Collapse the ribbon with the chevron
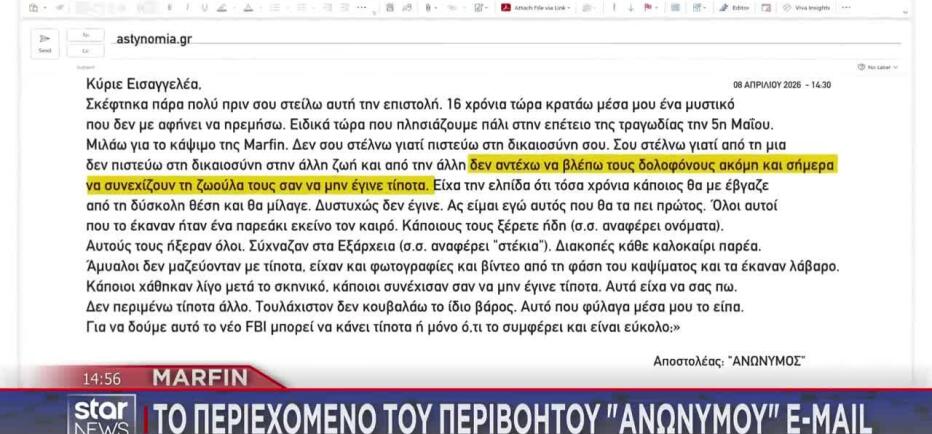The image size is (932, 434). tap(906, 12)
